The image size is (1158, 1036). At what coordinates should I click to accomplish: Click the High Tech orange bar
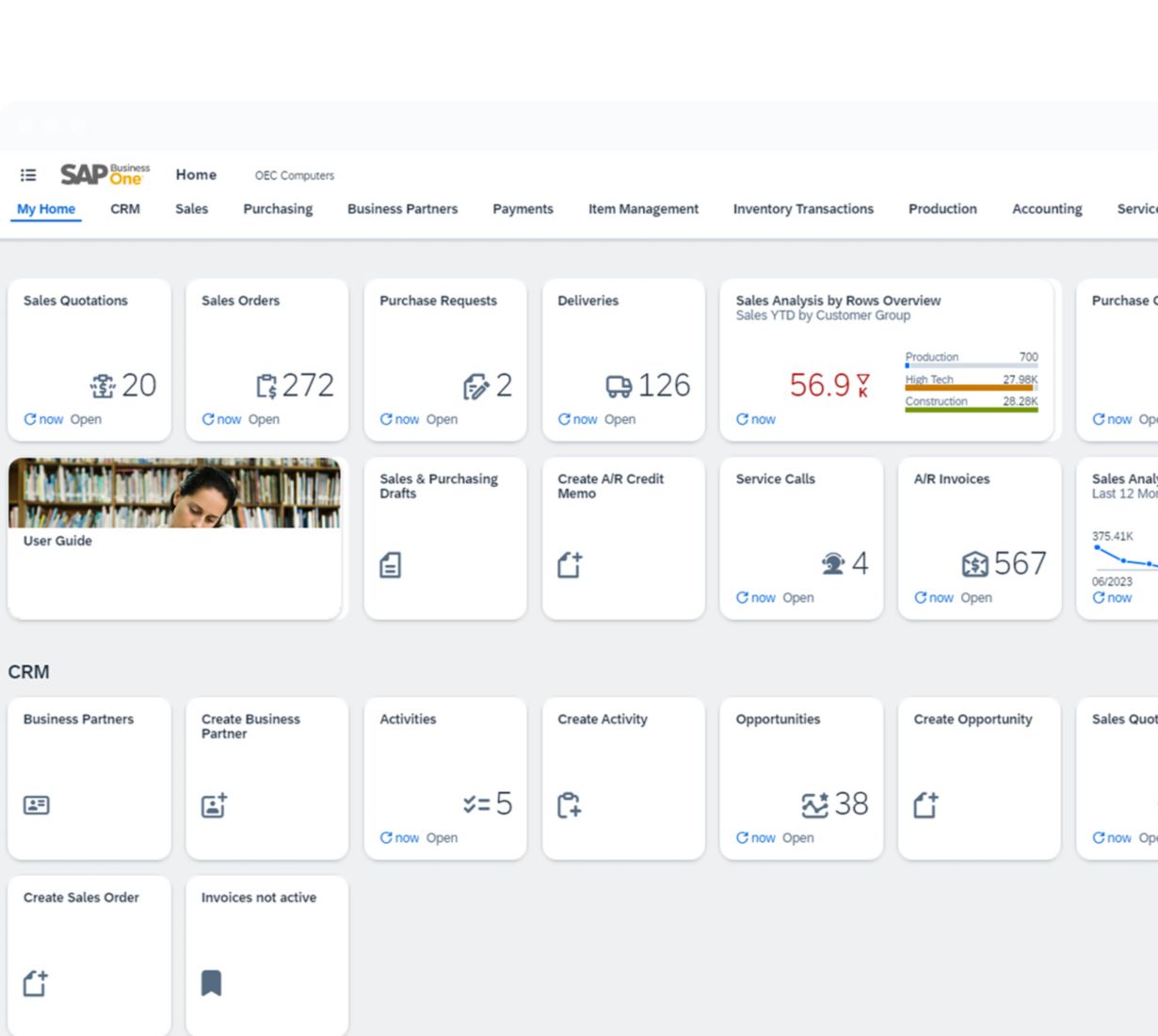pos(969,387)
